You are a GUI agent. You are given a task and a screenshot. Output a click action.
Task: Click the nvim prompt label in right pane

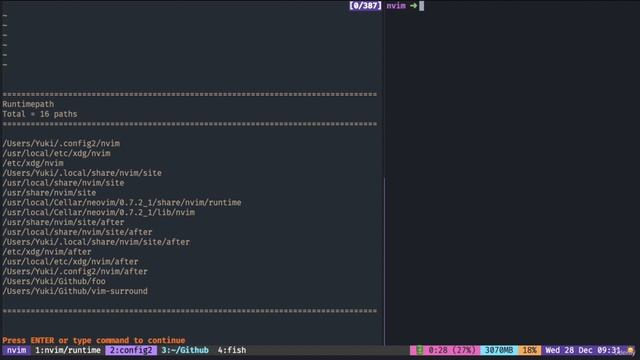click(396, 6)
